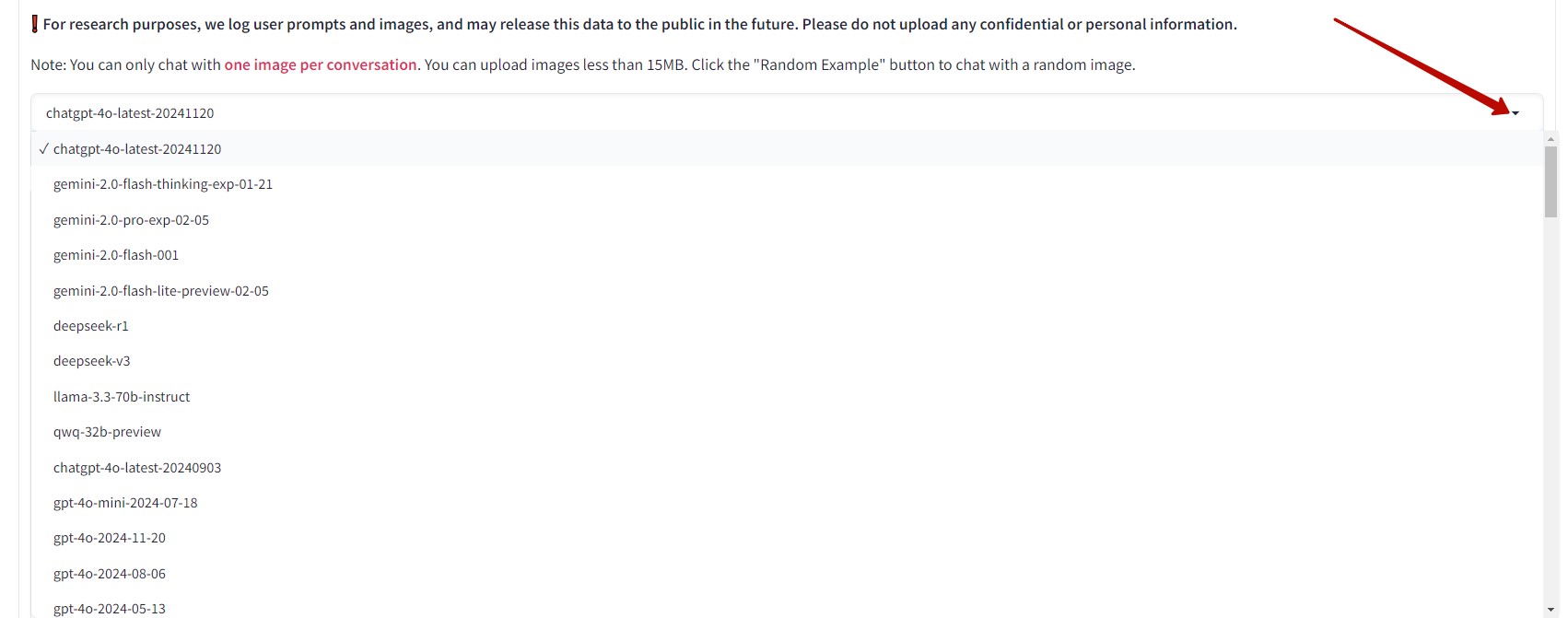Click the checked chatgpt-4o-latest-20241120 entry

137,149
